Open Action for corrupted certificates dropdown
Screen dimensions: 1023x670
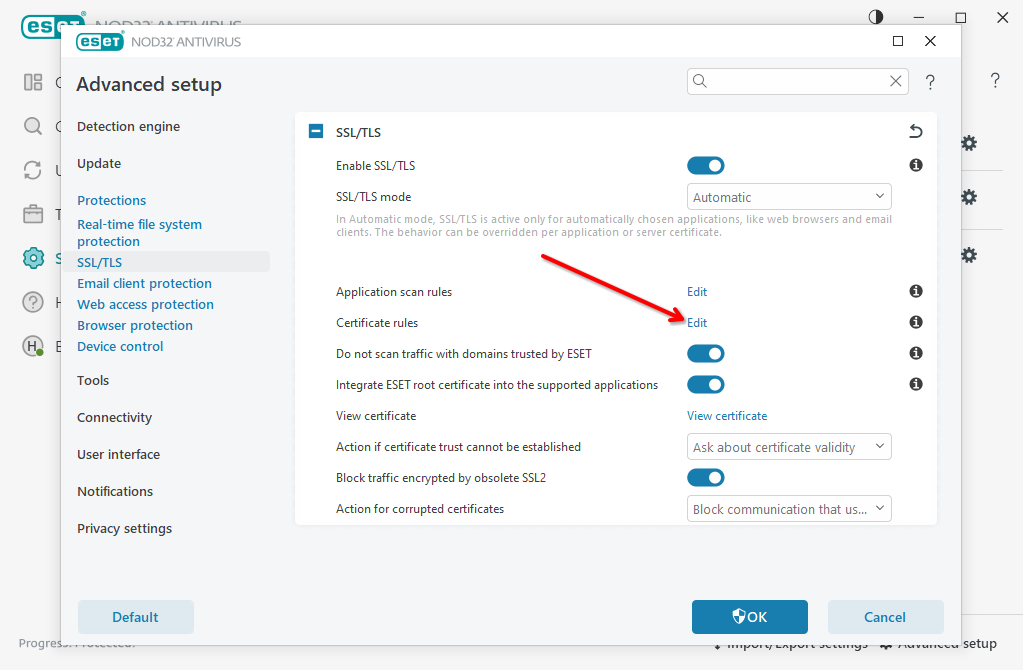pyautogui.click(x=789, y=509)
